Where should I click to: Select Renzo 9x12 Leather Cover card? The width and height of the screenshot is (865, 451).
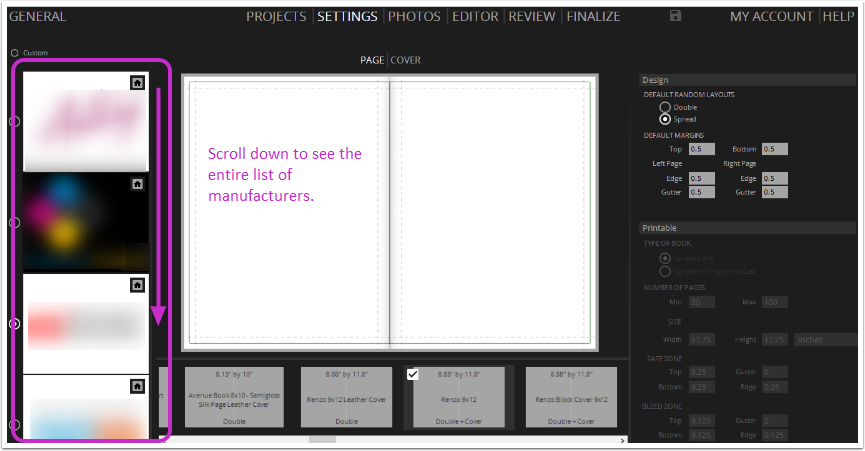346,397
